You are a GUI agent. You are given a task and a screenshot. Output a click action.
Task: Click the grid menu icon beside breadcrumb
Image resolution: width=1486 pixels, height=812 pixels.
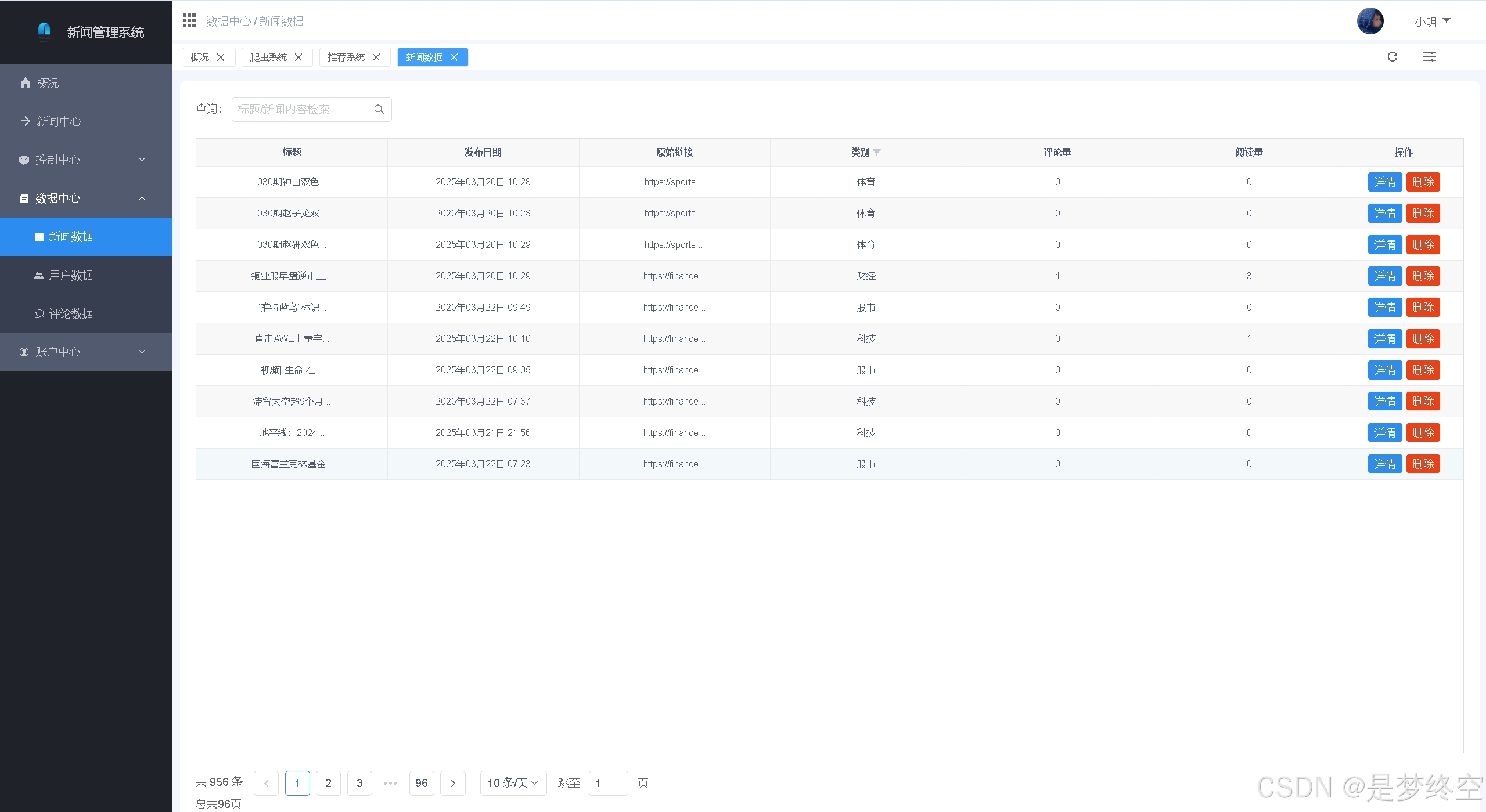(189, 21)
